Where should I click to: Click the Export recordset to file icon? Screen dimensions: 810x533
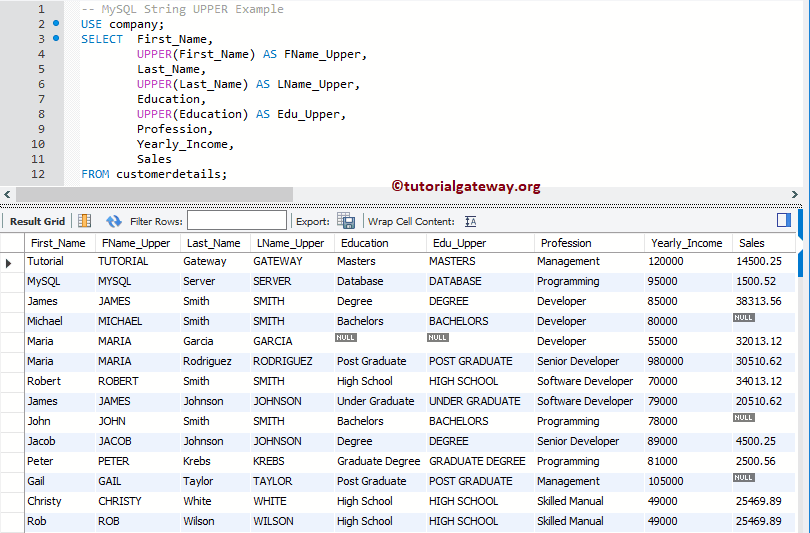coord(346,221)
